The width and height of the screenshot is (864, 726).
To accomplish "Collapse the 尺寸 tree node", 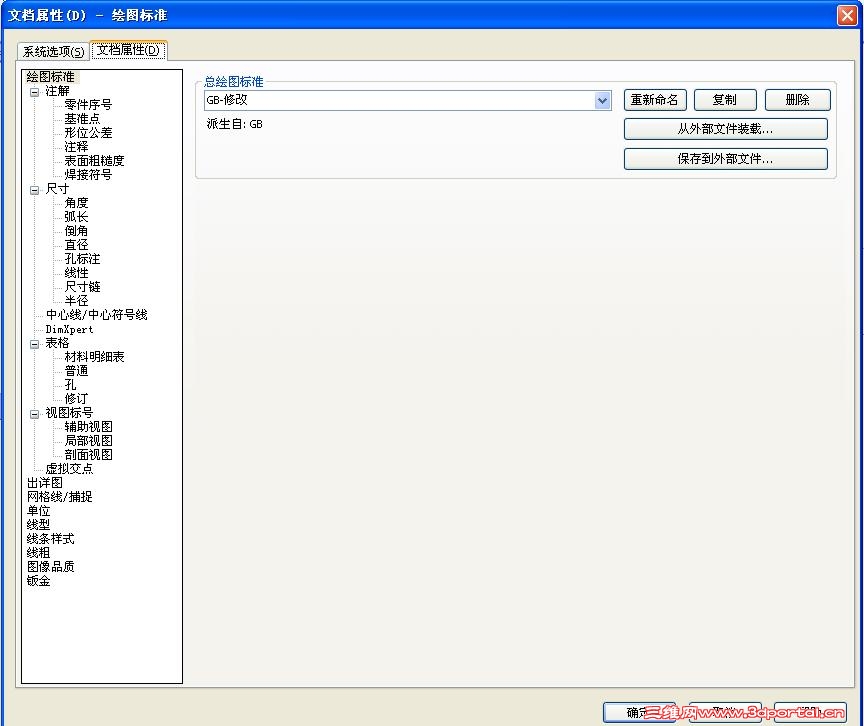I will pos(35,190).
